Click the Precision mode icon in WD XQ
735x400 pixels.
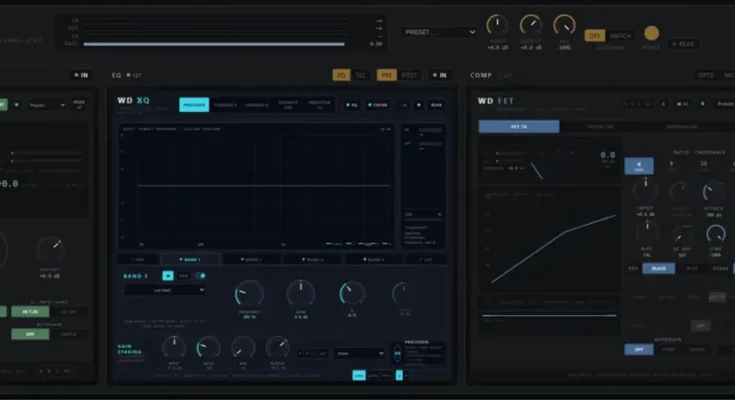[x=397, y=353]
